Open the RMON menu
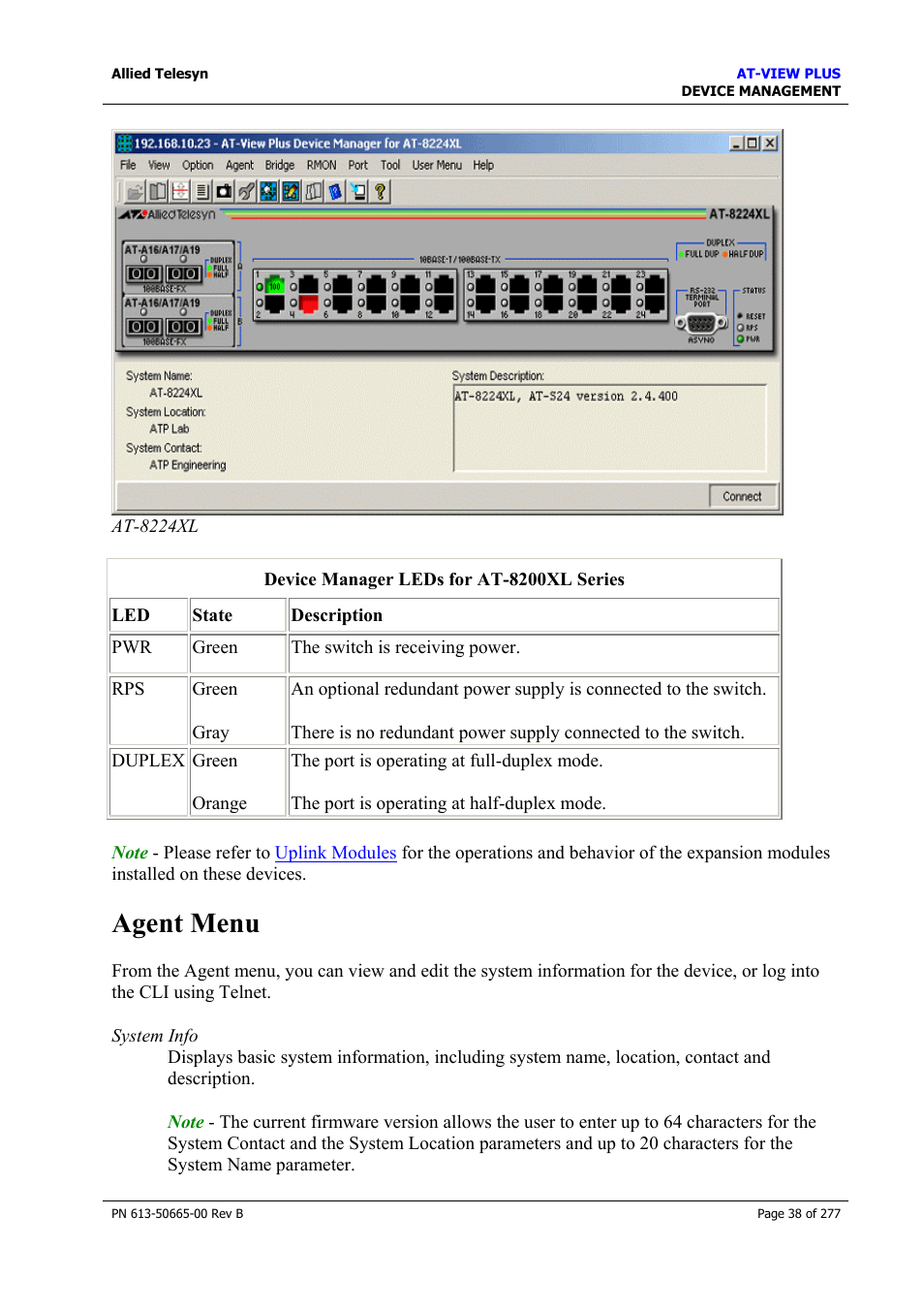 pyautogui.click(x=322, y=166)
